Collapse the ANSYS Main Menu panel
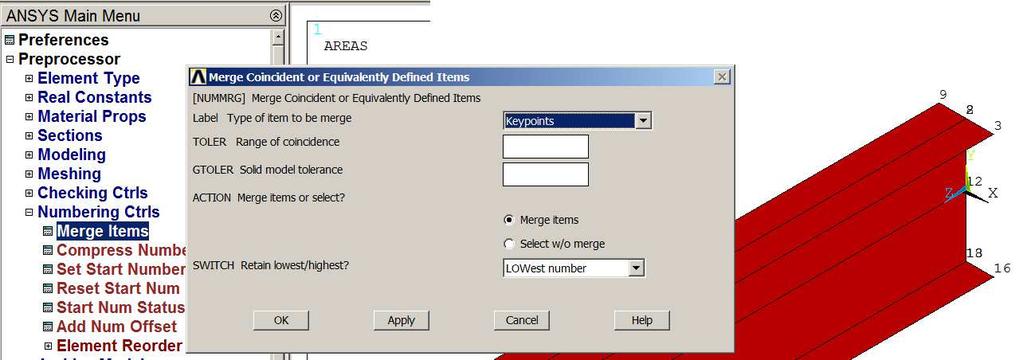 pyautogui.click(x=276, y=16)
